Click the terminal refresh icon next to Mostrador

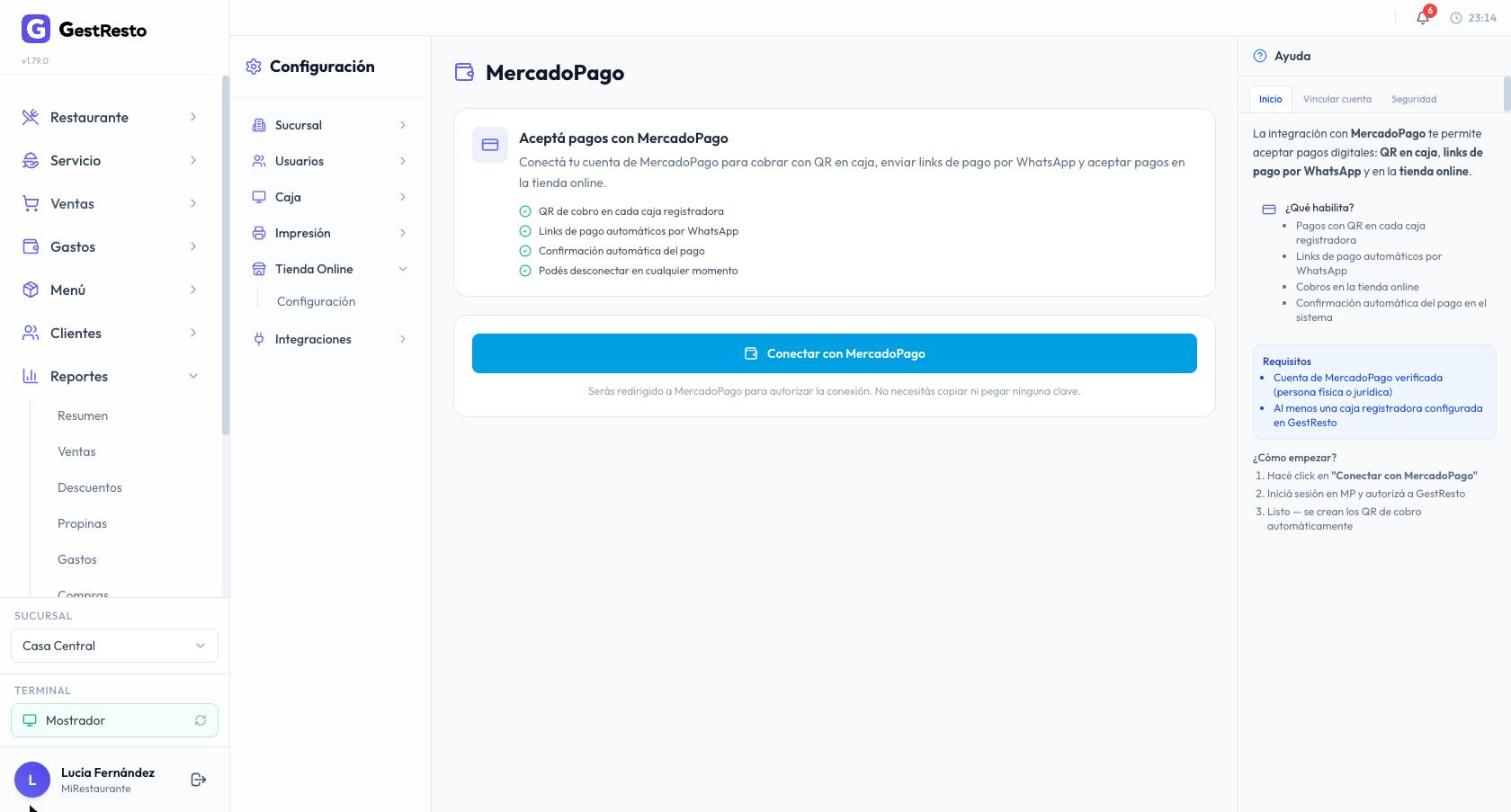[200, 720]
